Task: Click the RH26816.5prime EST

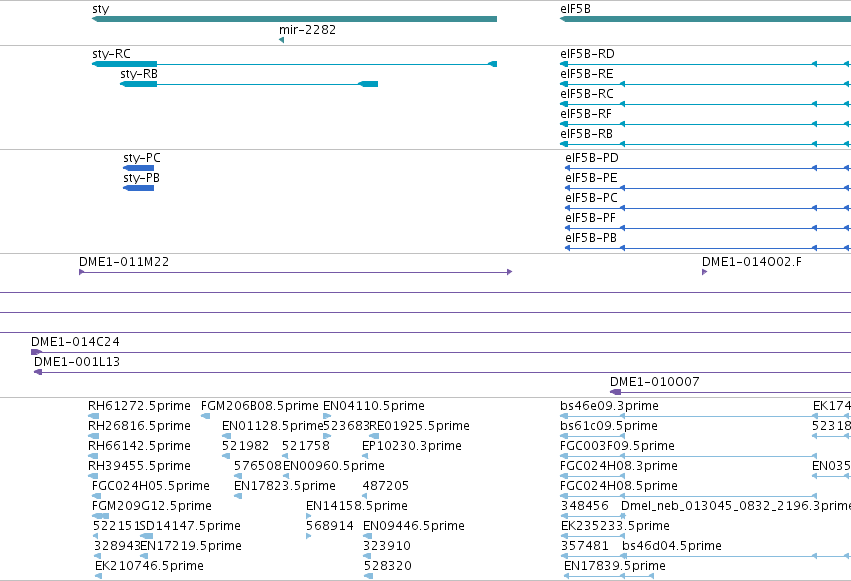Action: point(93,436)
